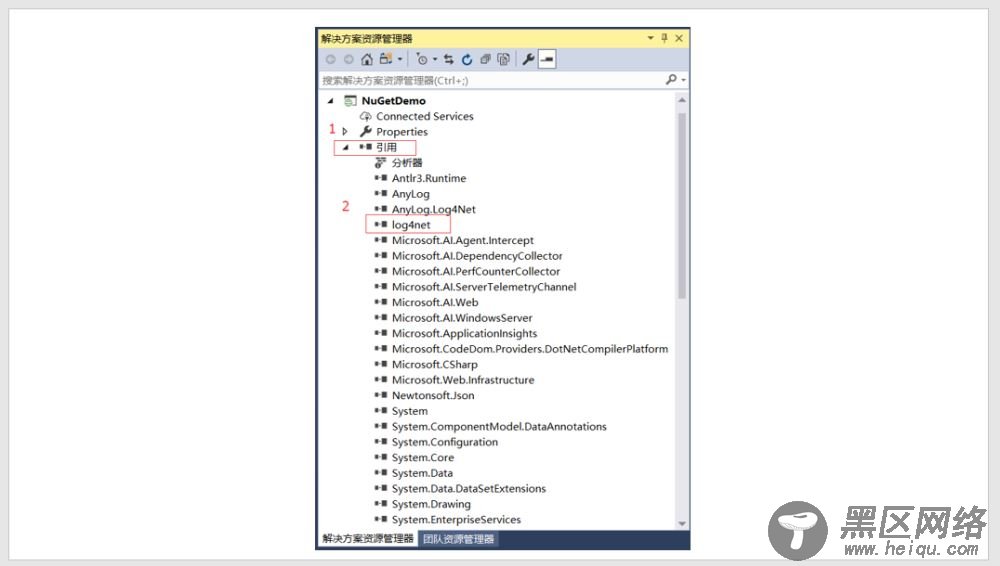This screenshot has width=1000, height=566.
Task: Click Sync with Active Document arrows icon
Action: click(449, 59)
